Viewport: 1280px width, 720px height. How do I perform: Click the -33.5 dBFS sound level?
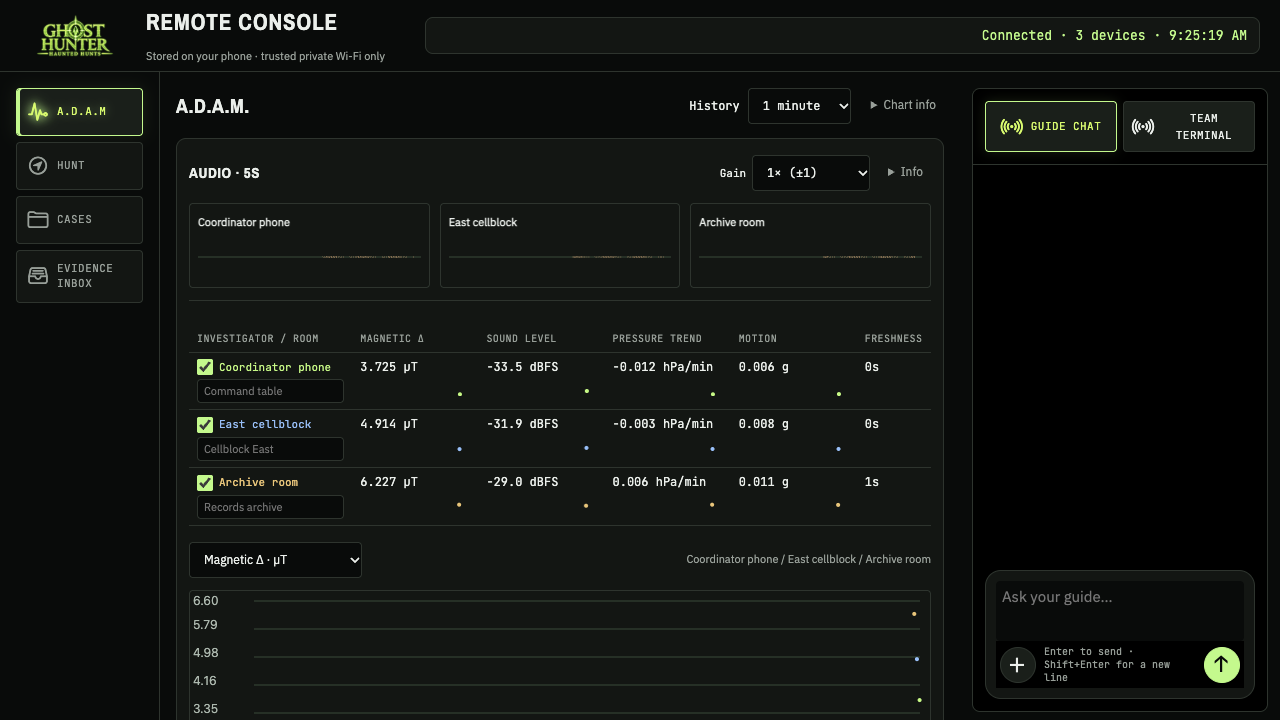(522, 367)
